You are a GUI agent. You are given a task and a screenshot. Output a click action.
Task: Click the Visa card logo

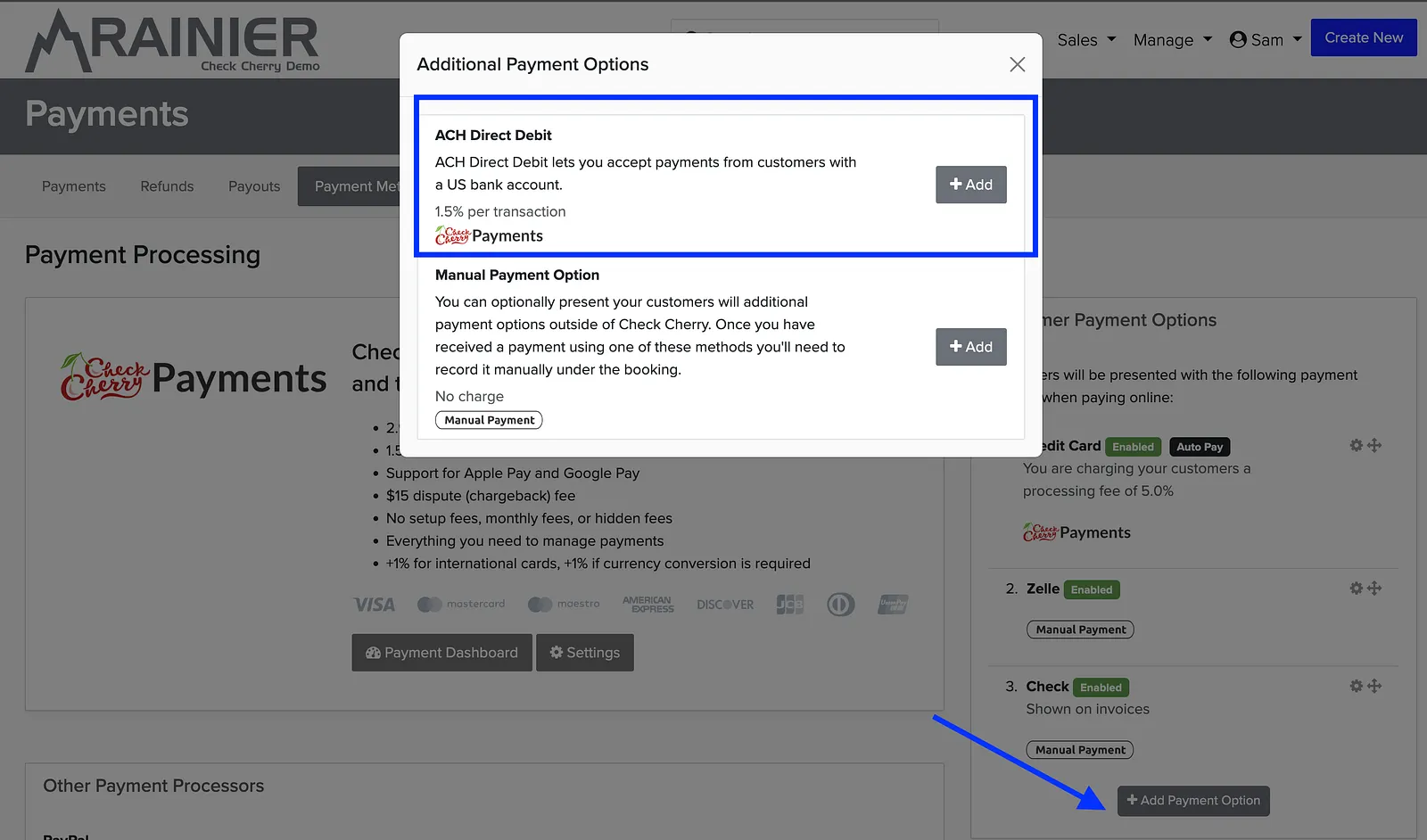coord(374,605)
